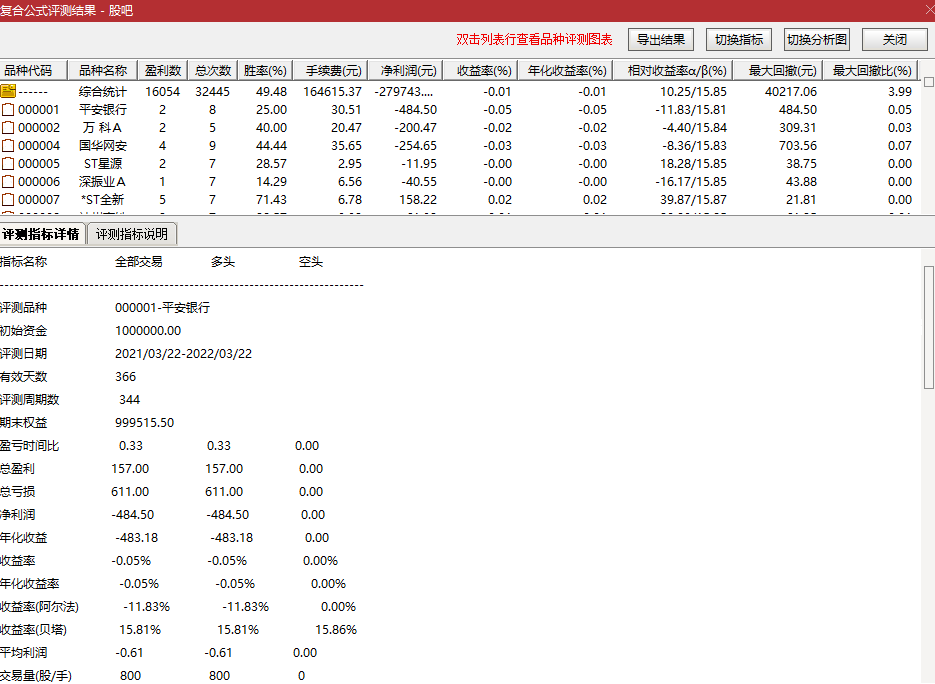The width and height of the screenshot is (935, 684).
Task: Click the 盈亏时间比 label
Action: click(x=29, y=446)
